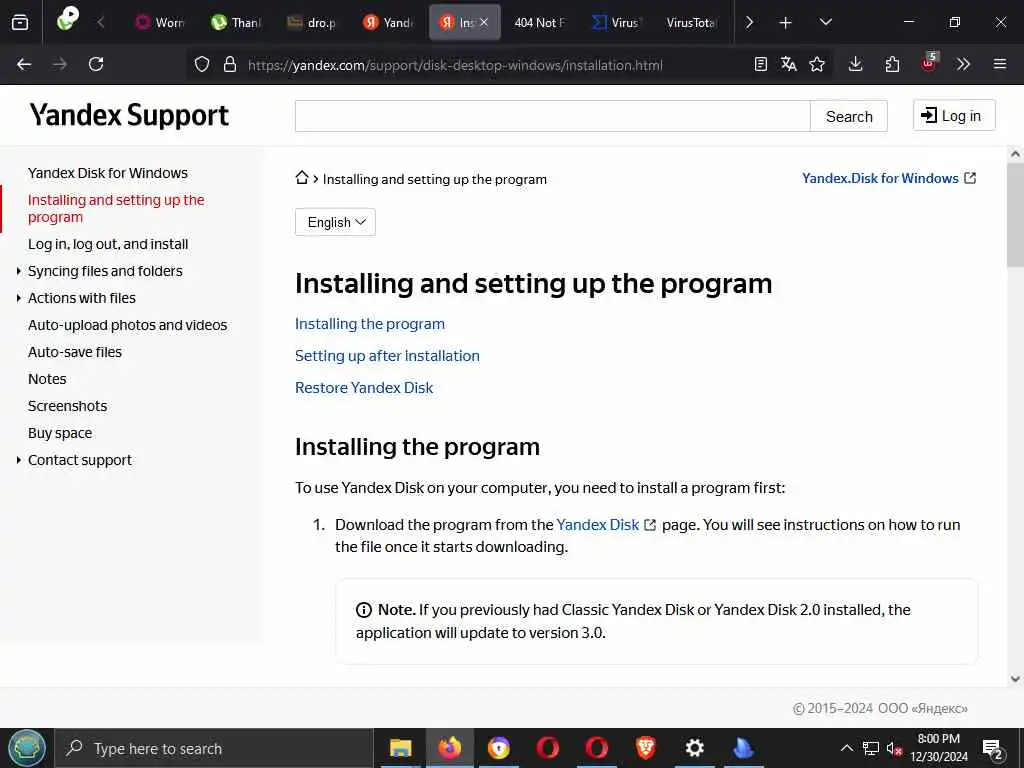Switch to the 404 Not Found tab
The image size is (1024, 768).
click(539, 22)
